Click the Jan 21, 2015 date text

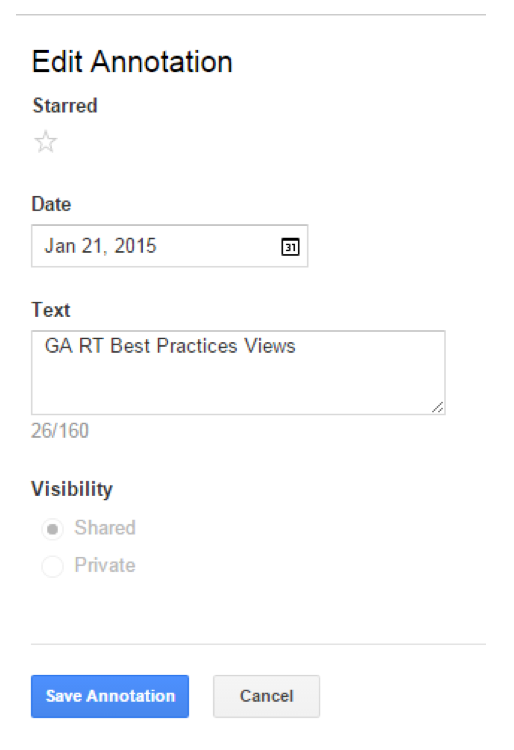pos(100,246)
